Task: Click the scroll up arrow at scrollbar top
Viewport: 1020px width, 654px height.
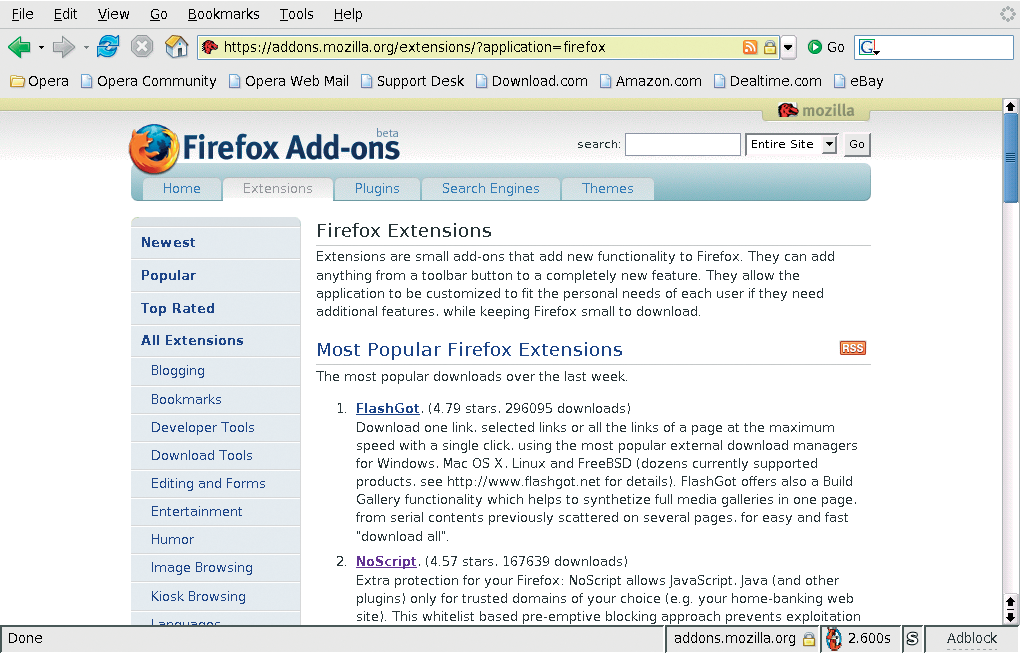Action: coord(1010,106)
